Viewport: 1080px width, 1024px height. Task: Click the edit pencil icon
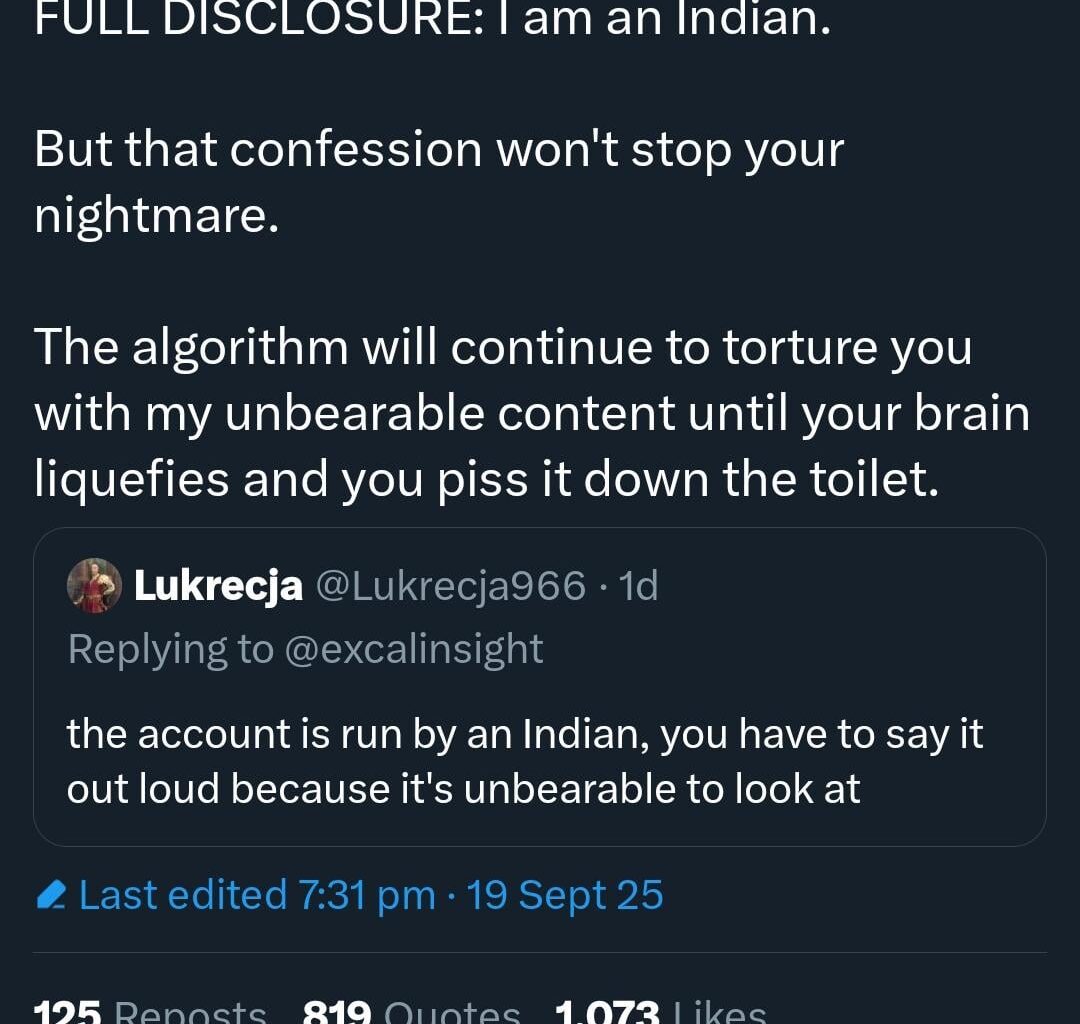pos(50,896)
